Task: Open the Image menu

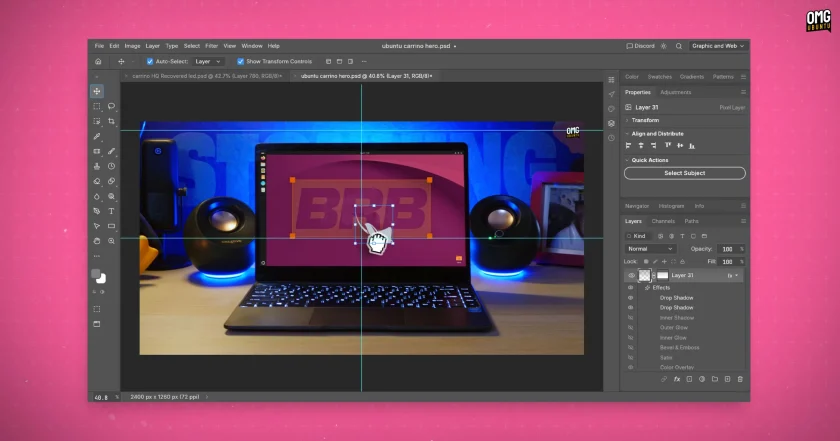Action: tap(132, 46)
